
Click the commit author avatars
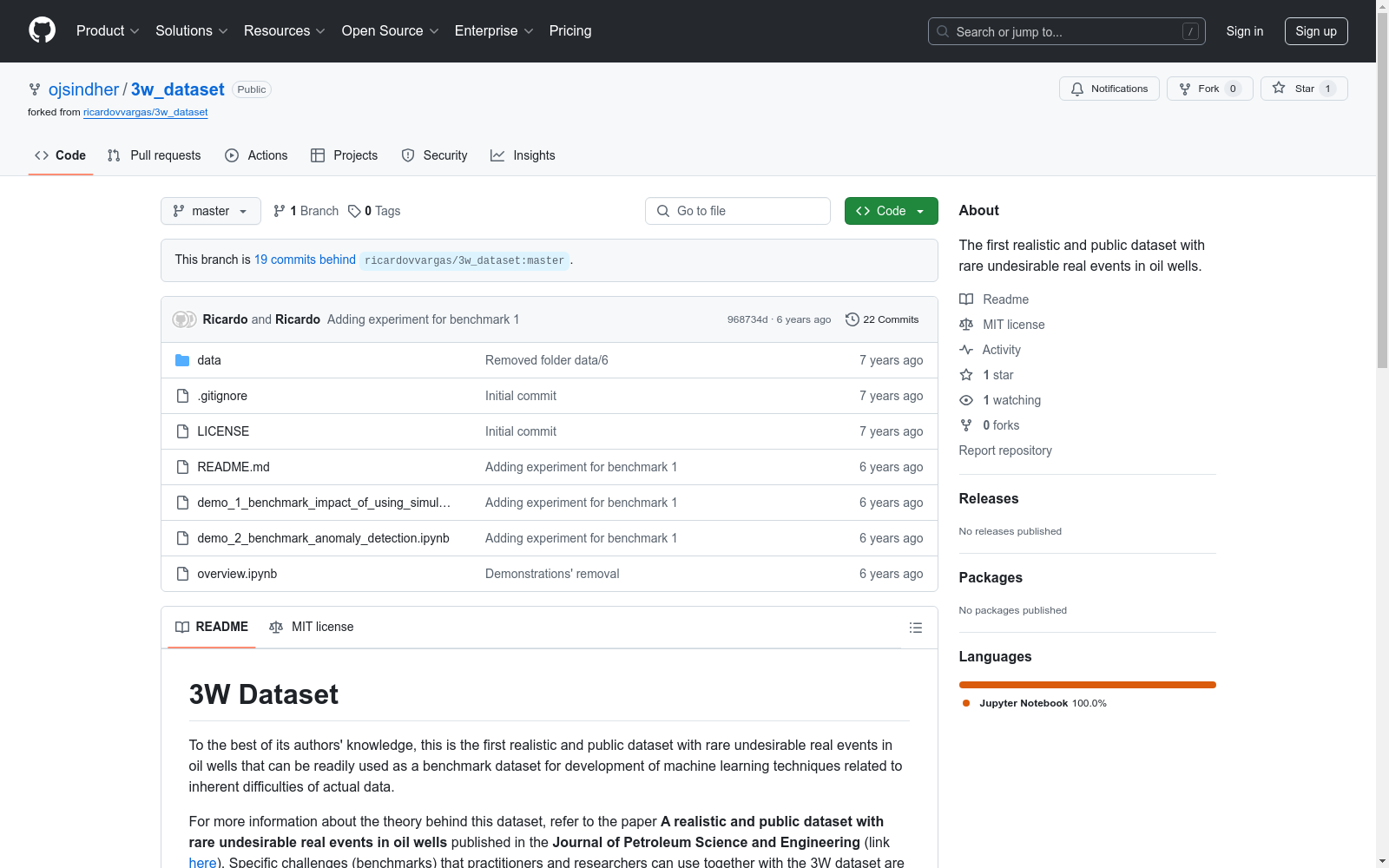[x=184, y=319]
